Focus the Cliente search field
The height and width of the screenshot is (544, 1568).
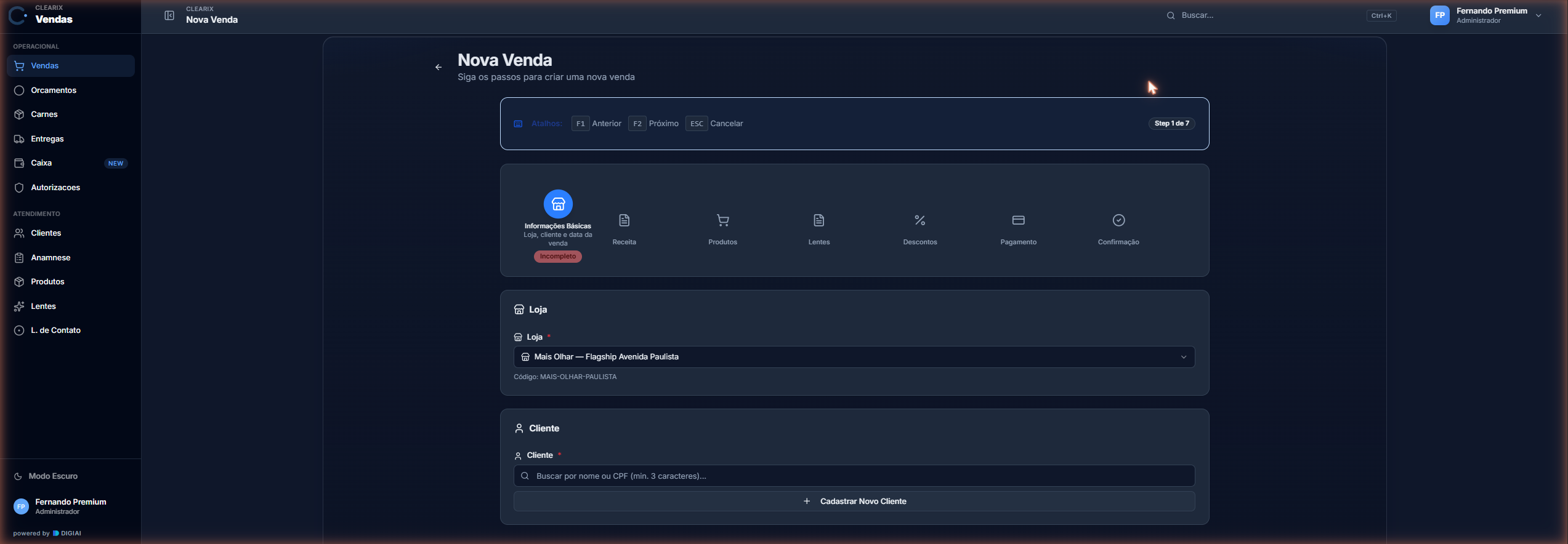pyautogui.click(x=854, y=476)
